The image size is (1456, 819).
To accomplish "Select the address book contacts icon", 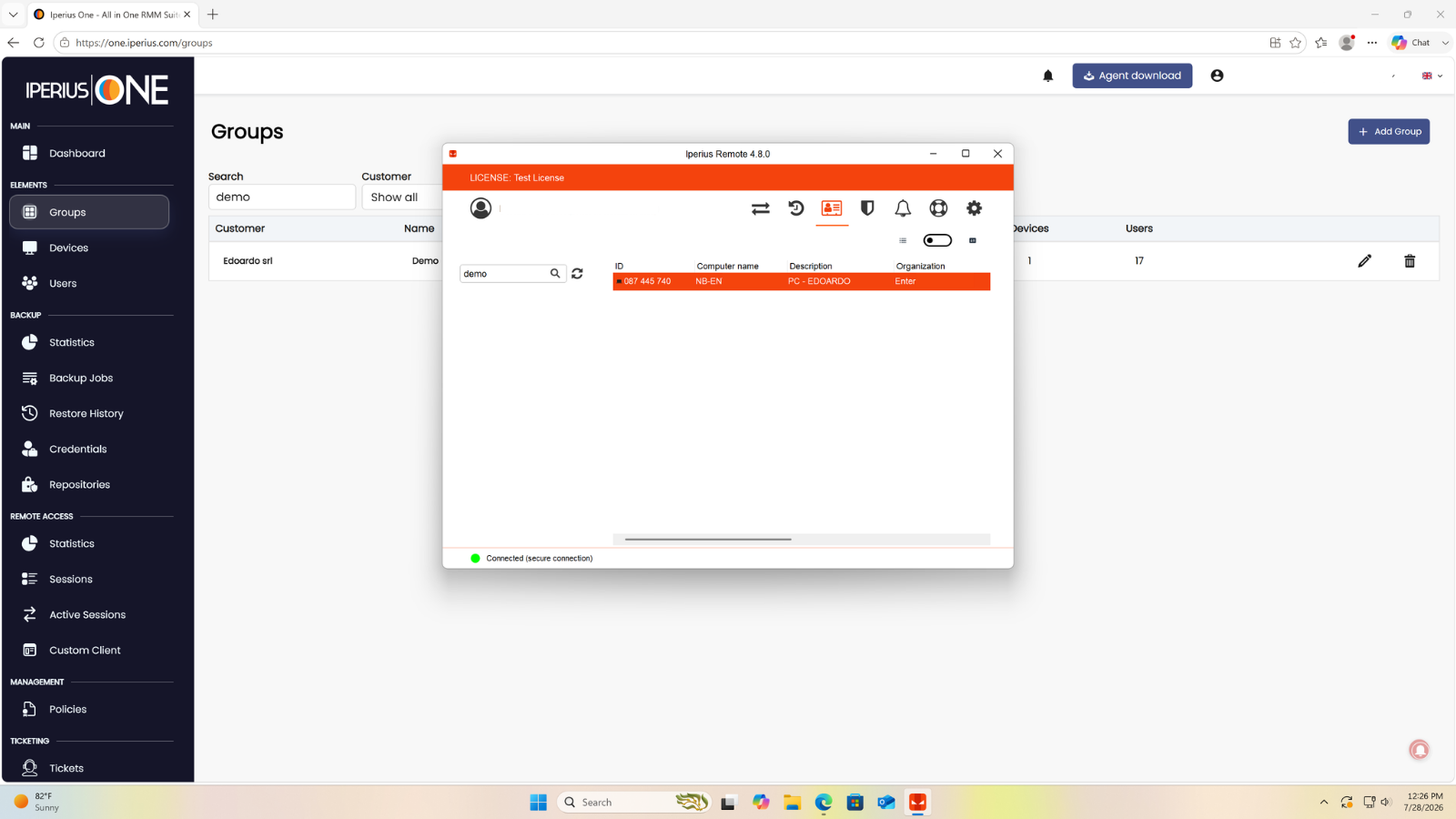I will coord(832,208).
